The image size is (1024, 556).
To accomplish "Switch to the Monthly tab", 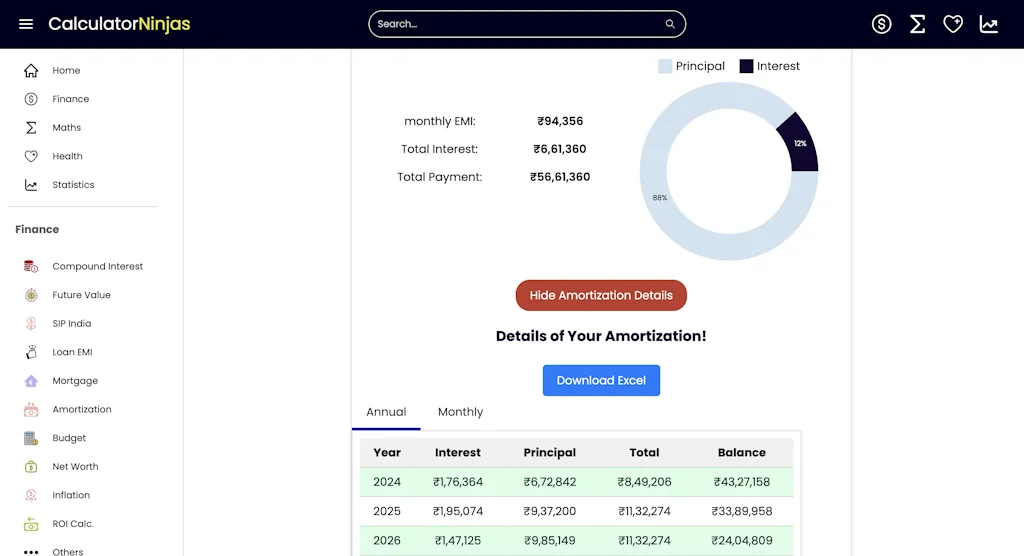I will (x=460, y=412).
